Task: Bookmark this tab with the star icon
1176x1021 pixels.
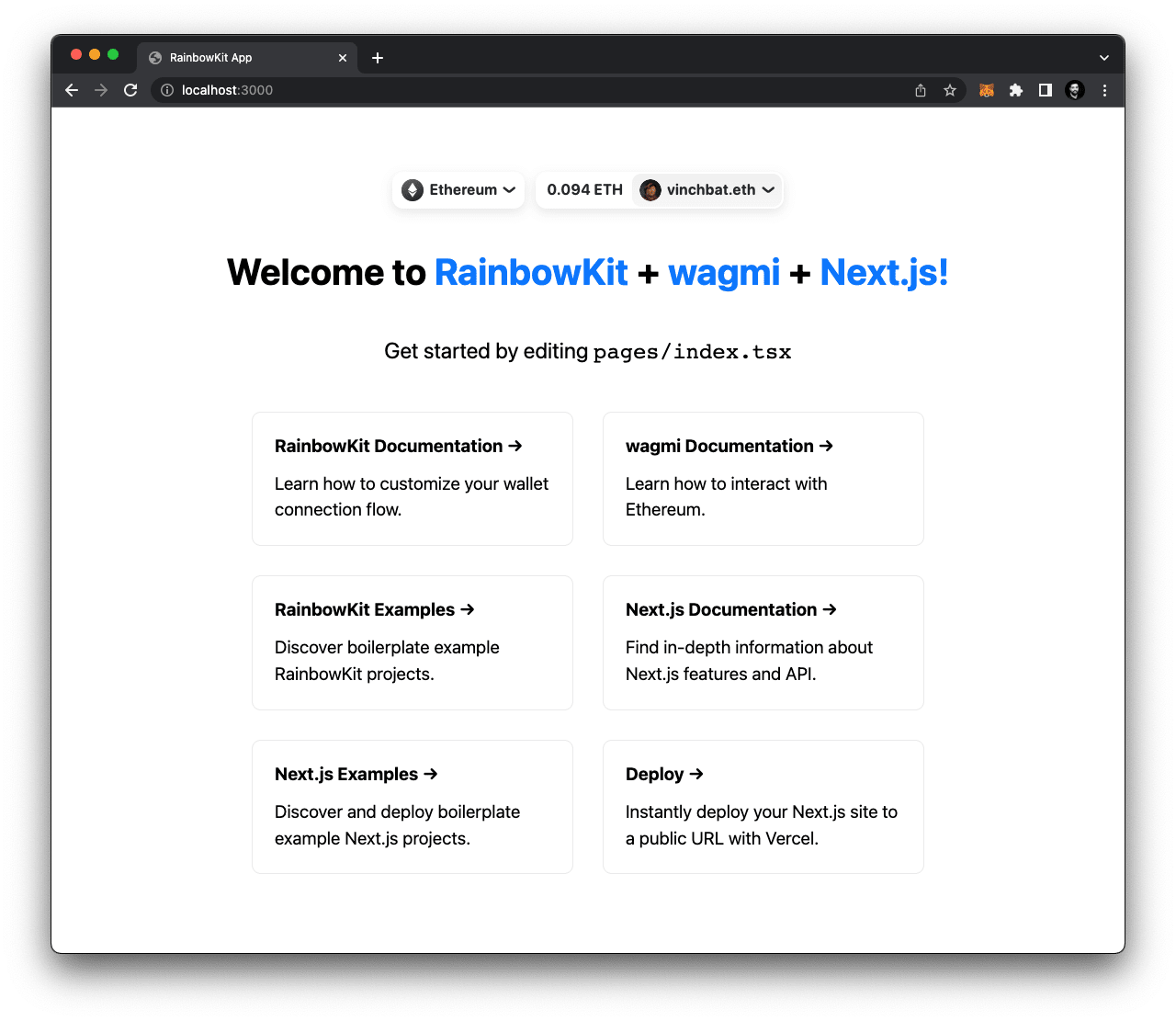Action: pos(950,90)
